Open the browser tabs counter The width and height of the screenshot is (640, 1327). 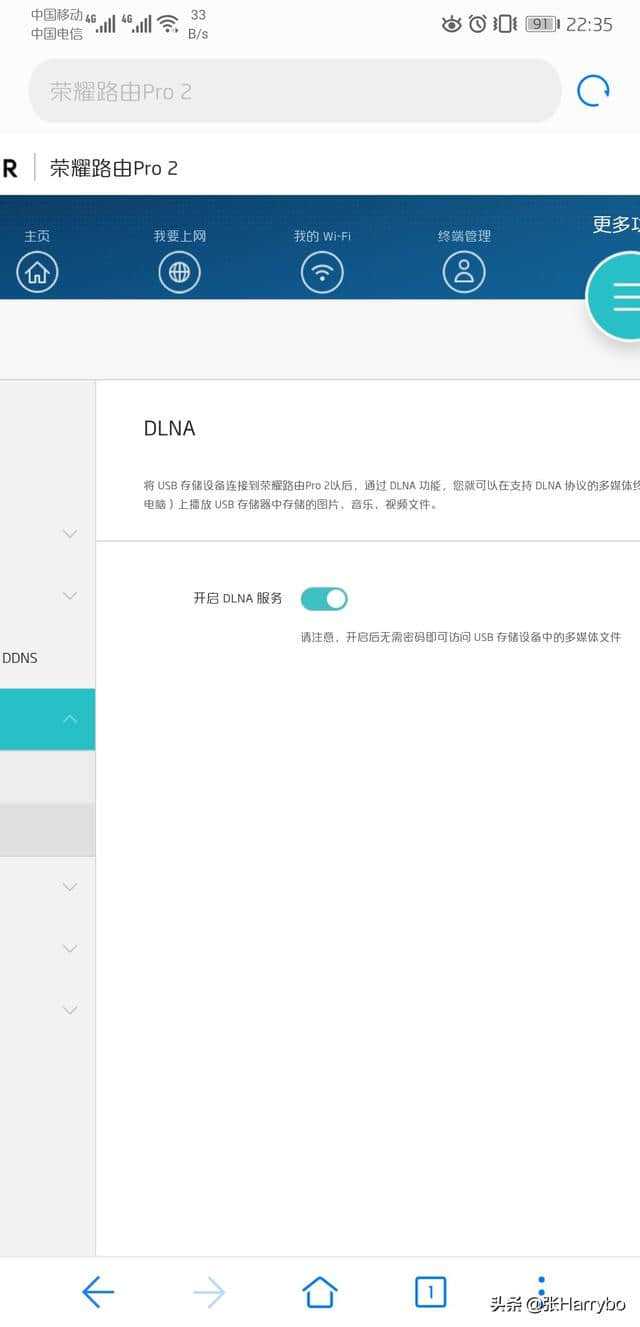pos(431,1292)
